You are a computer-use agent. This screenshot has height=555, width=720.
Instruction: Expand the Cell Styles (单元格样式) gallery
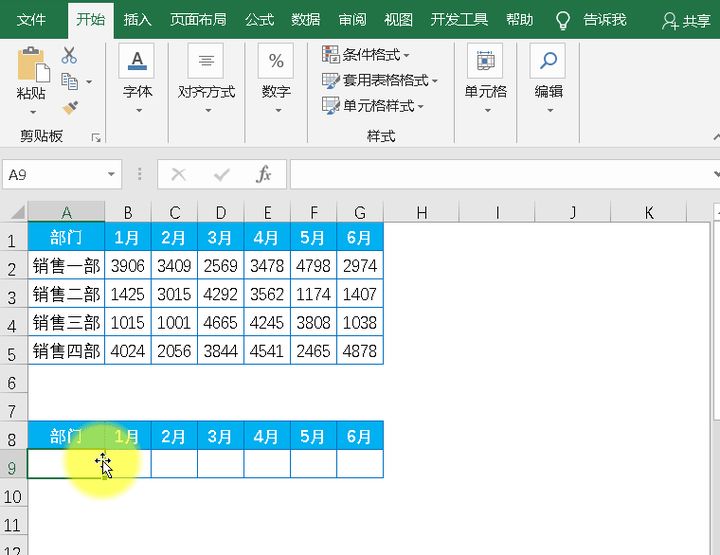373,105
